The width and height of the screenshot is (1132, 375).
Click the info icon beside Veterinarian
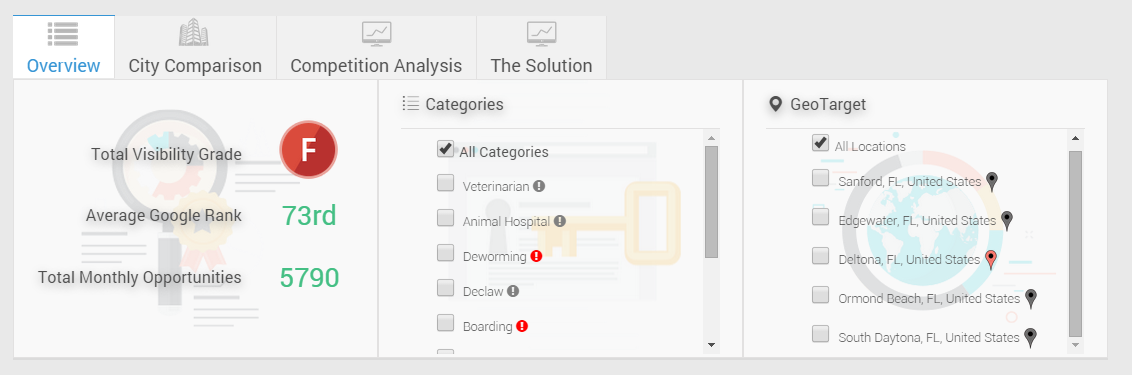pyautogui.click(x=539, y=186)
